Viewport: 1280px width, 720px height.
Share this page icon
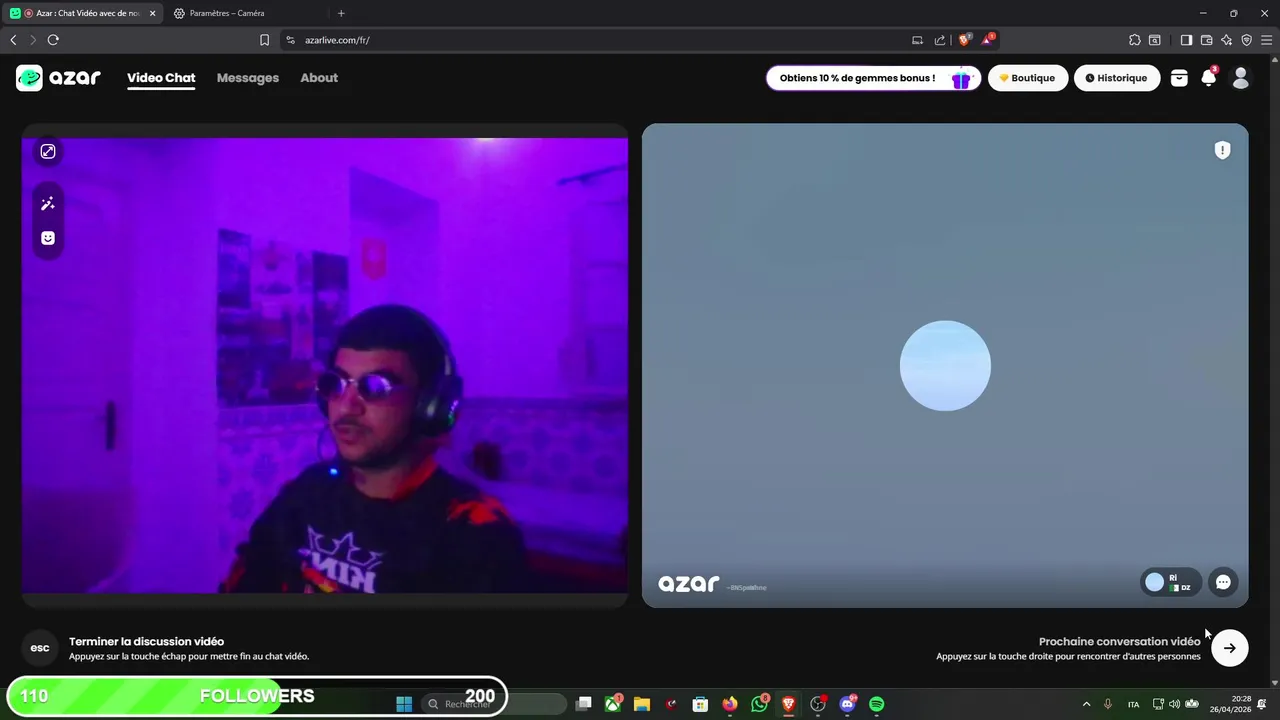[x=940, y=40]
